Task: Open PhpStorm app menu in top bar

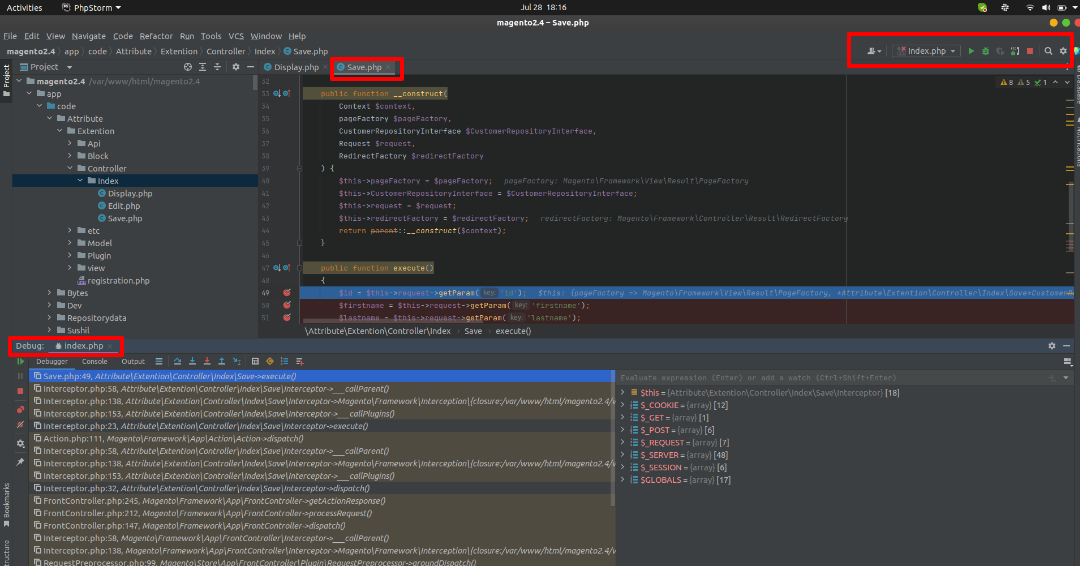Action: [x=92, y=8]
